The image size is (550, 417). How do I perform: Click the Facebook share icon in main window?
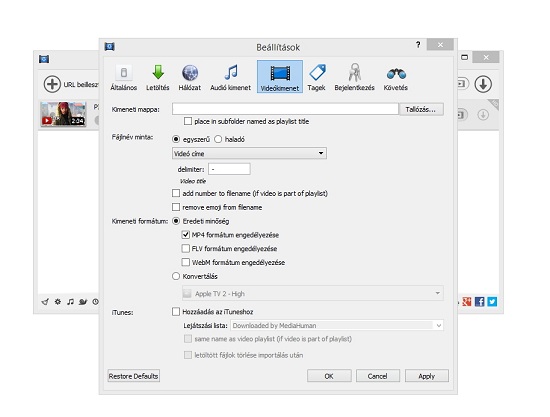[479, 302]
